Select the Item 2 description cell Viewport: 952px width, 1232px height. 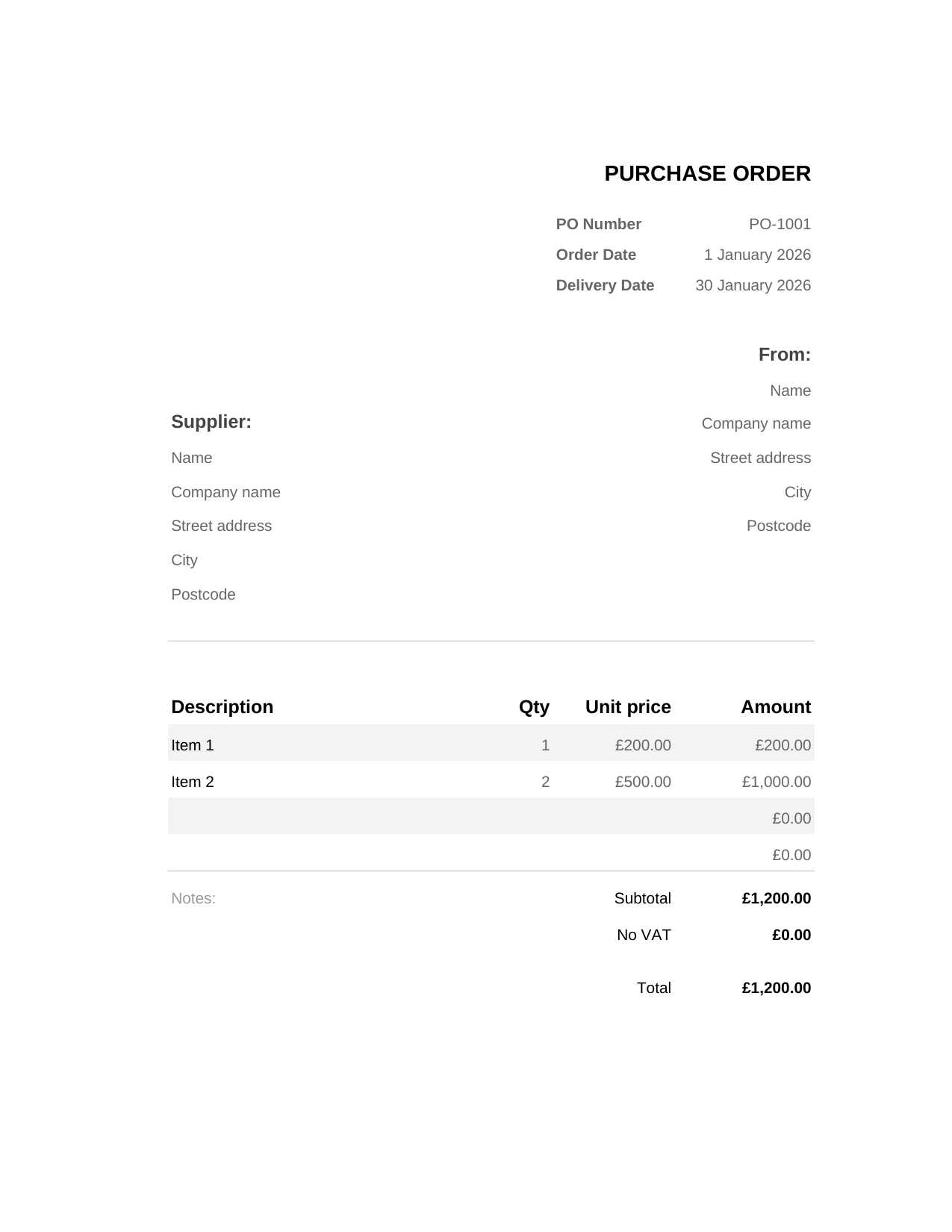point(193,782)
